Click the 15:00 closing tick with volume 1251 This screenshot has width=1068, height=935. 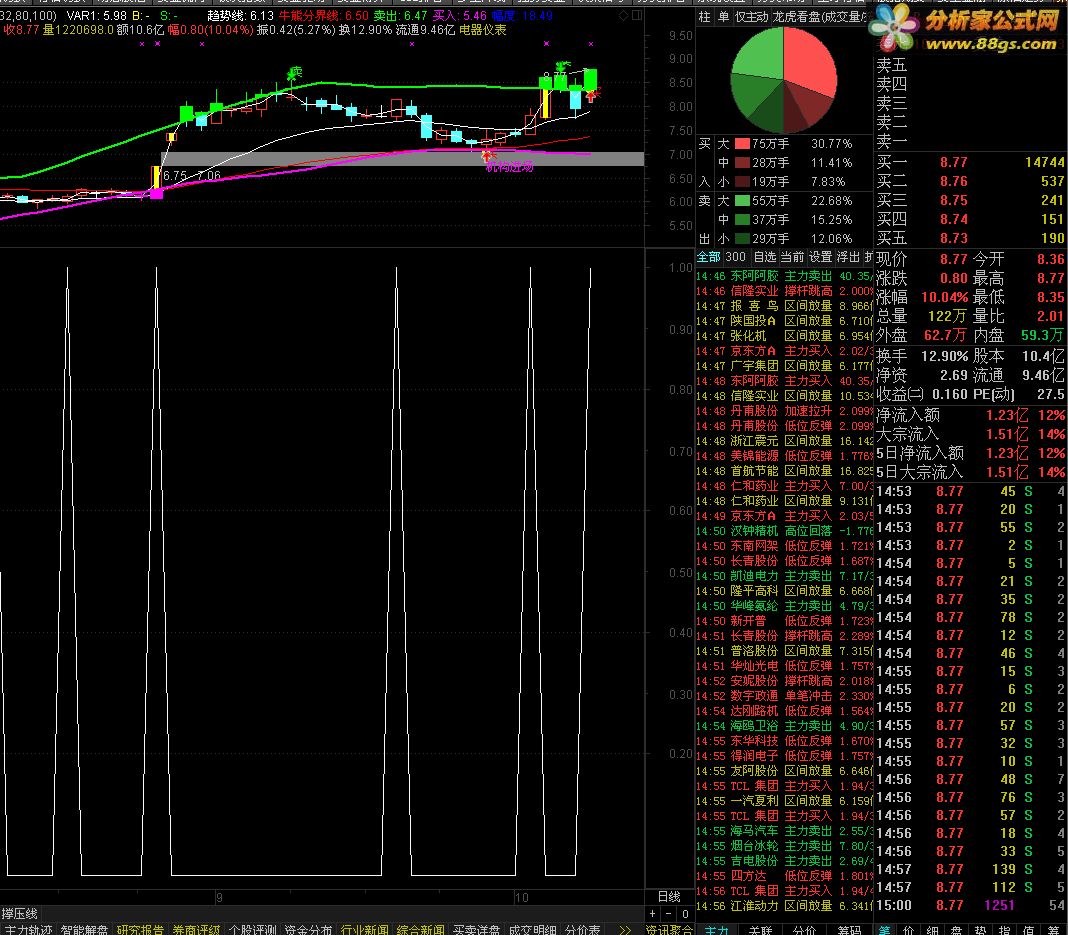tap(971, 905)
